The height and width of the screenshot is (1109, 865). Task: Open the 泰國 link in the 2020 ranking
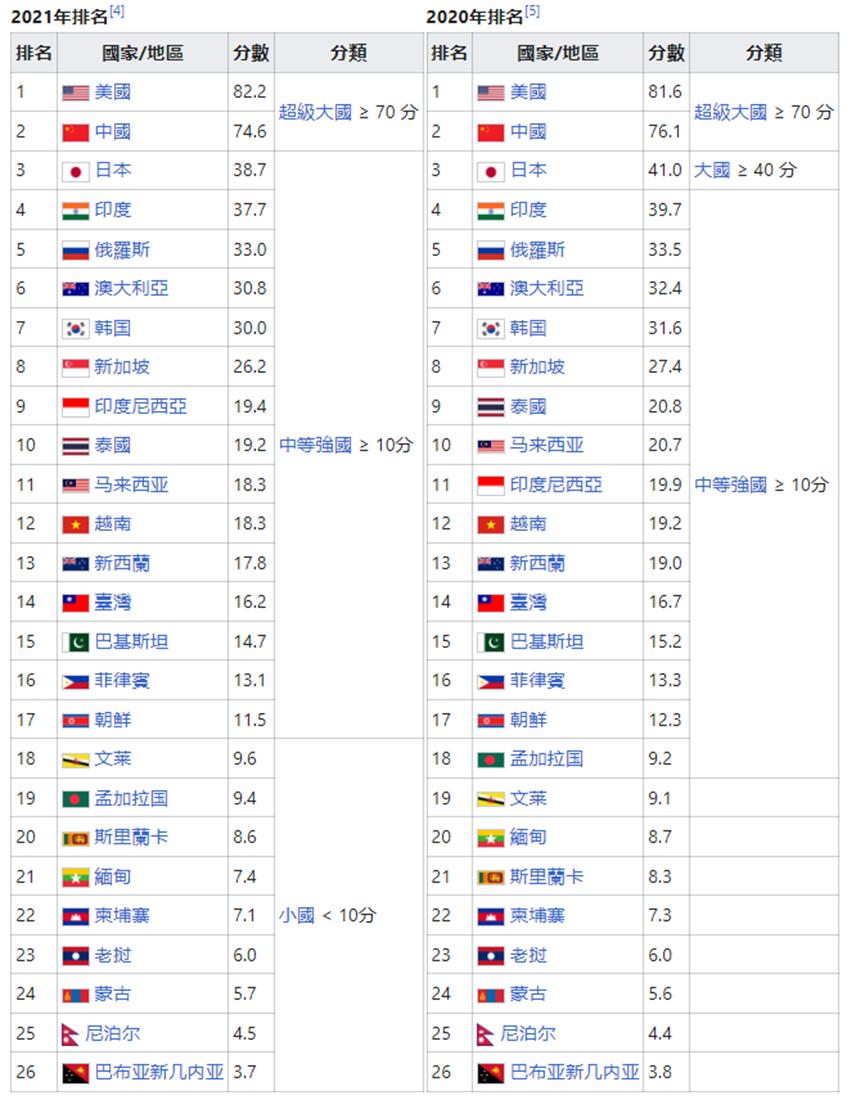pos(527,405)
